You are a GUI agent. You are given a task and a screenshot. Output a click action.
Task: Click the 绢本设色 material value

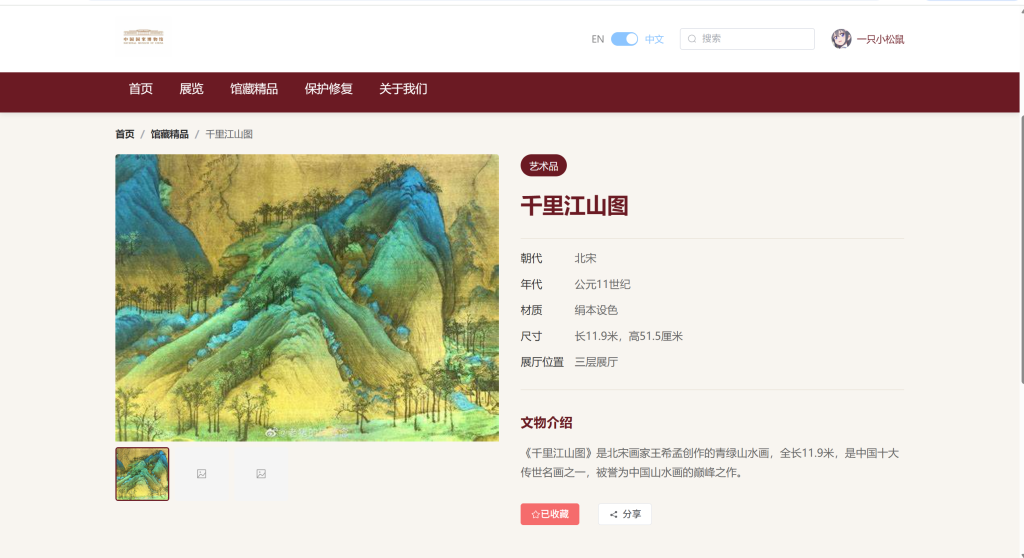[x=596, y=310]
